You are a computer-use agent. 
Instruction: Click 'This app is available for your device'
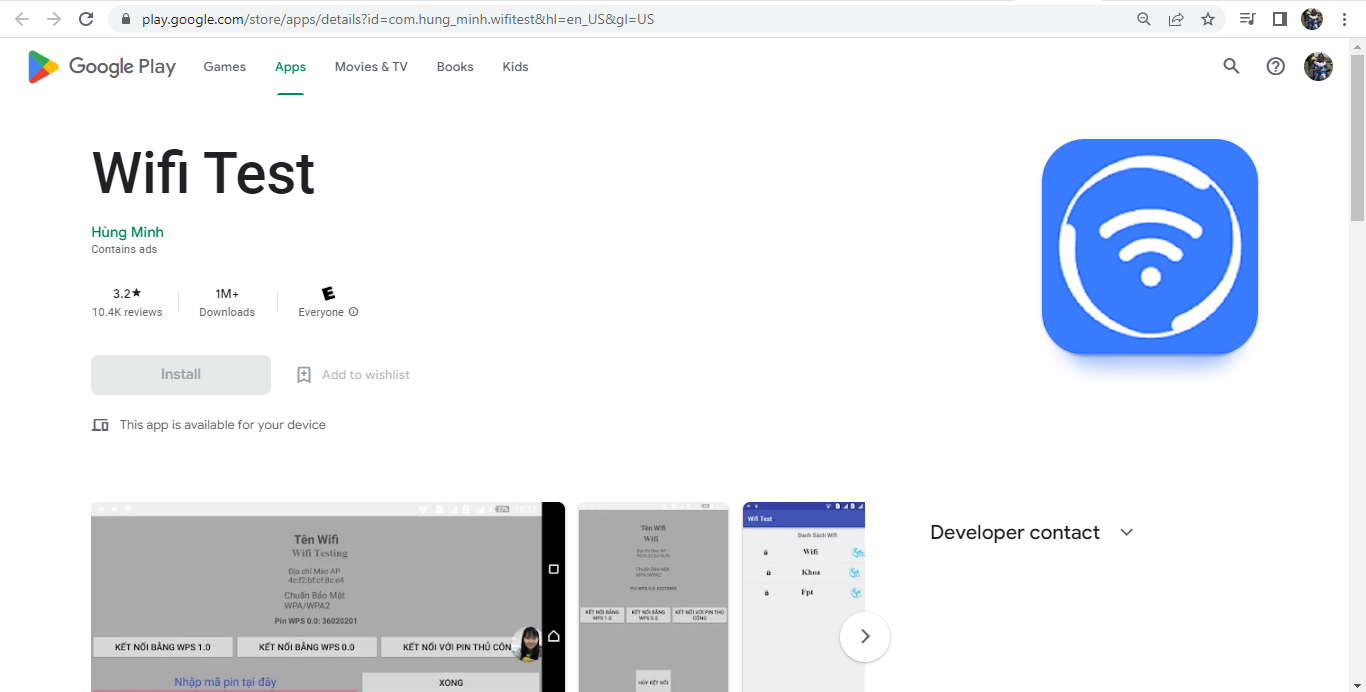[x=223, y=425]
